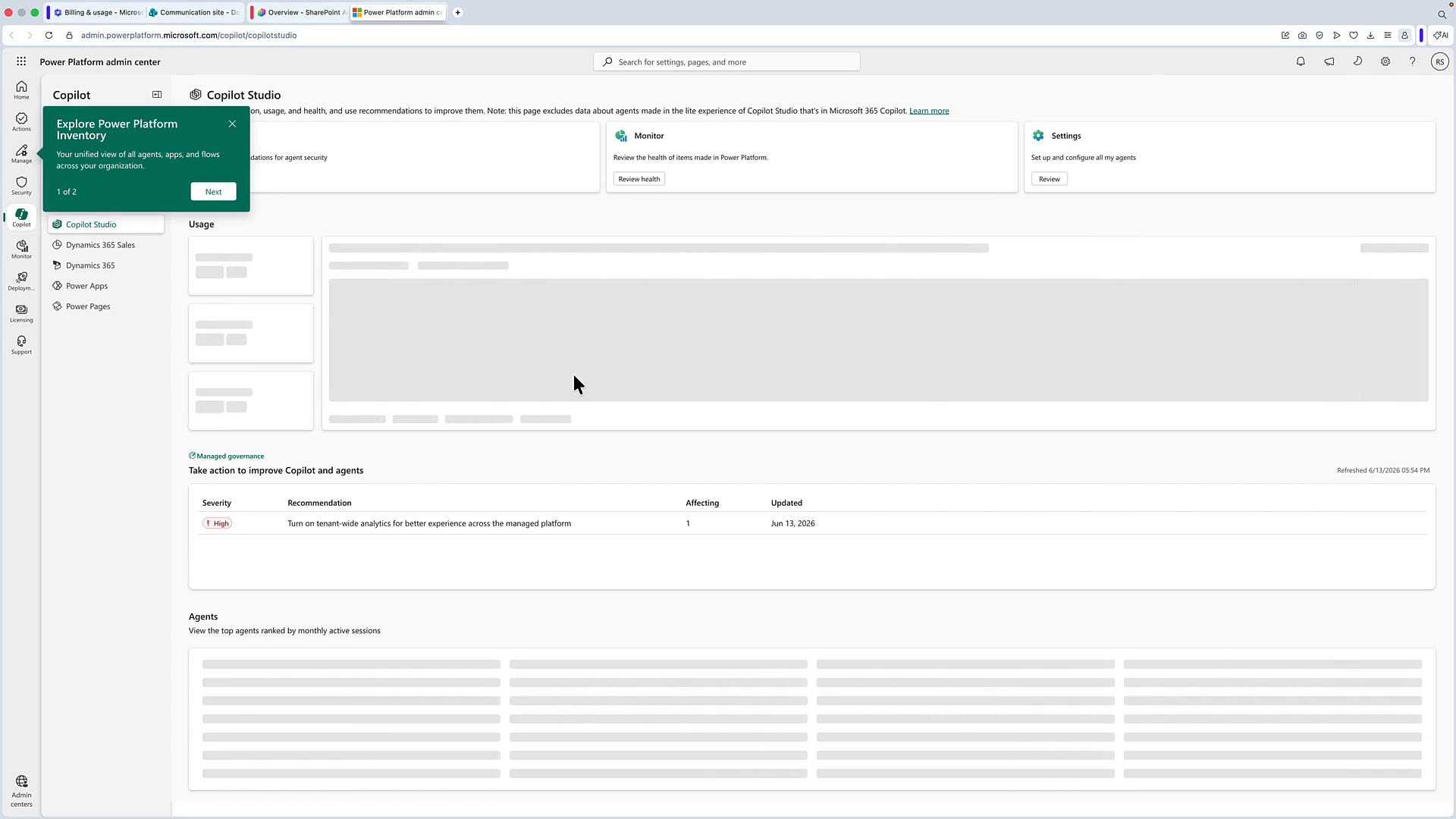Collapse the Copilot navigation pane
Image resolution: width=1456 pixels, height=819 pixels.
click(157, 95)
